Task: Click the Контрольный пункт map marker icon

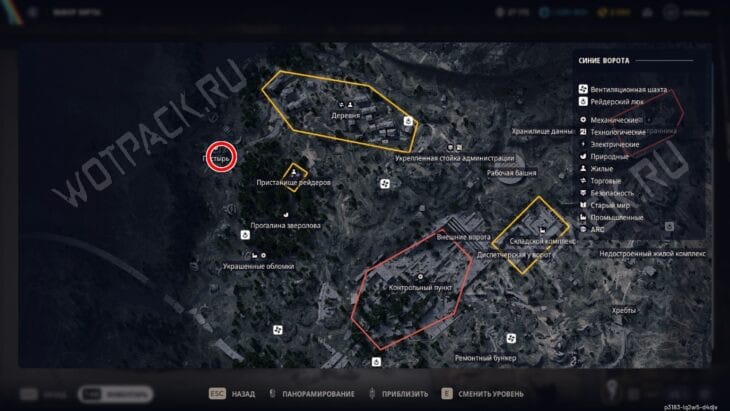Action: [x=420, y=277]
